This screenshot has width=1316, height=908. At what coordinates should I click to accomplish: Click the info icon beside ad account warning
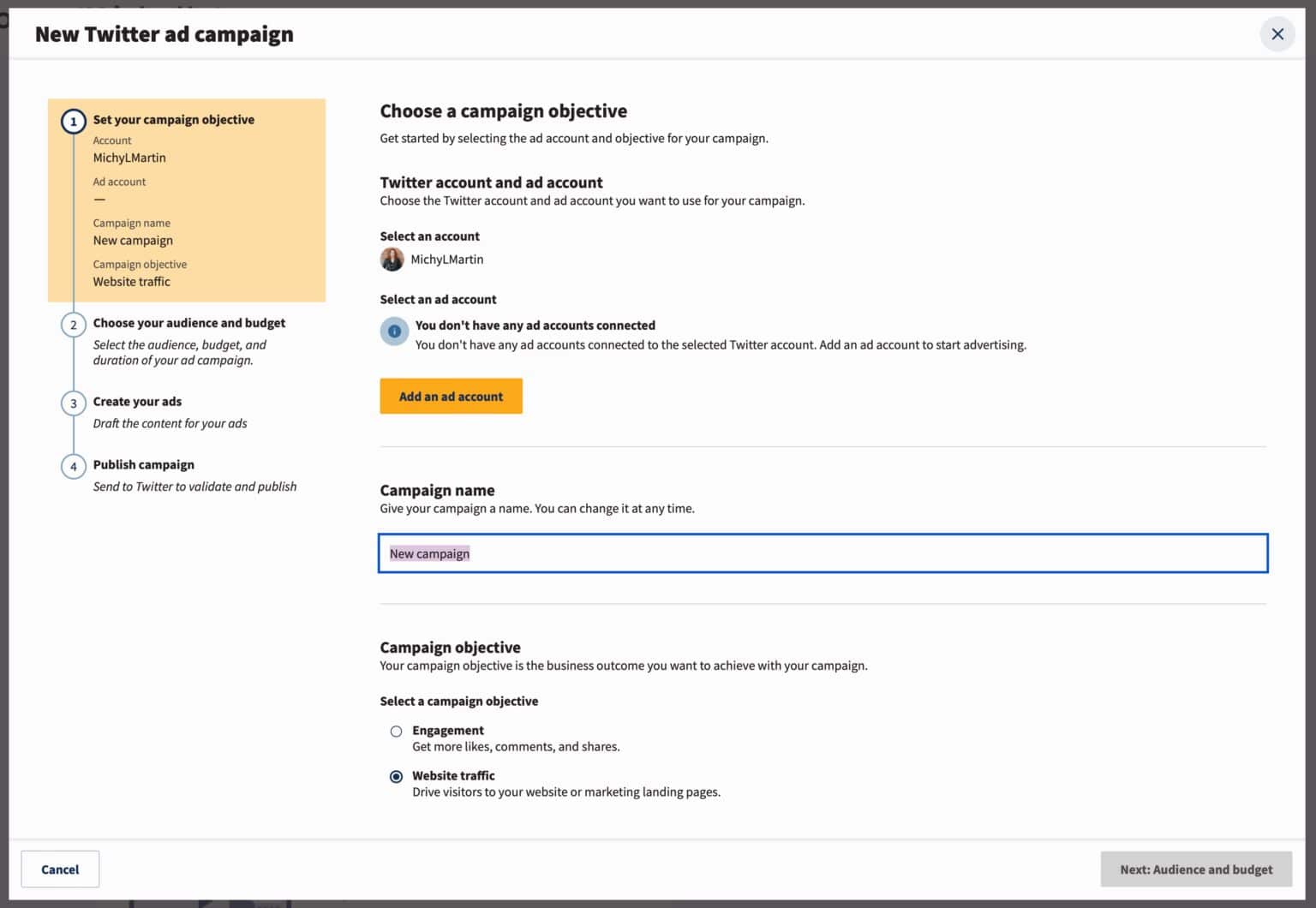coord(394,332)
